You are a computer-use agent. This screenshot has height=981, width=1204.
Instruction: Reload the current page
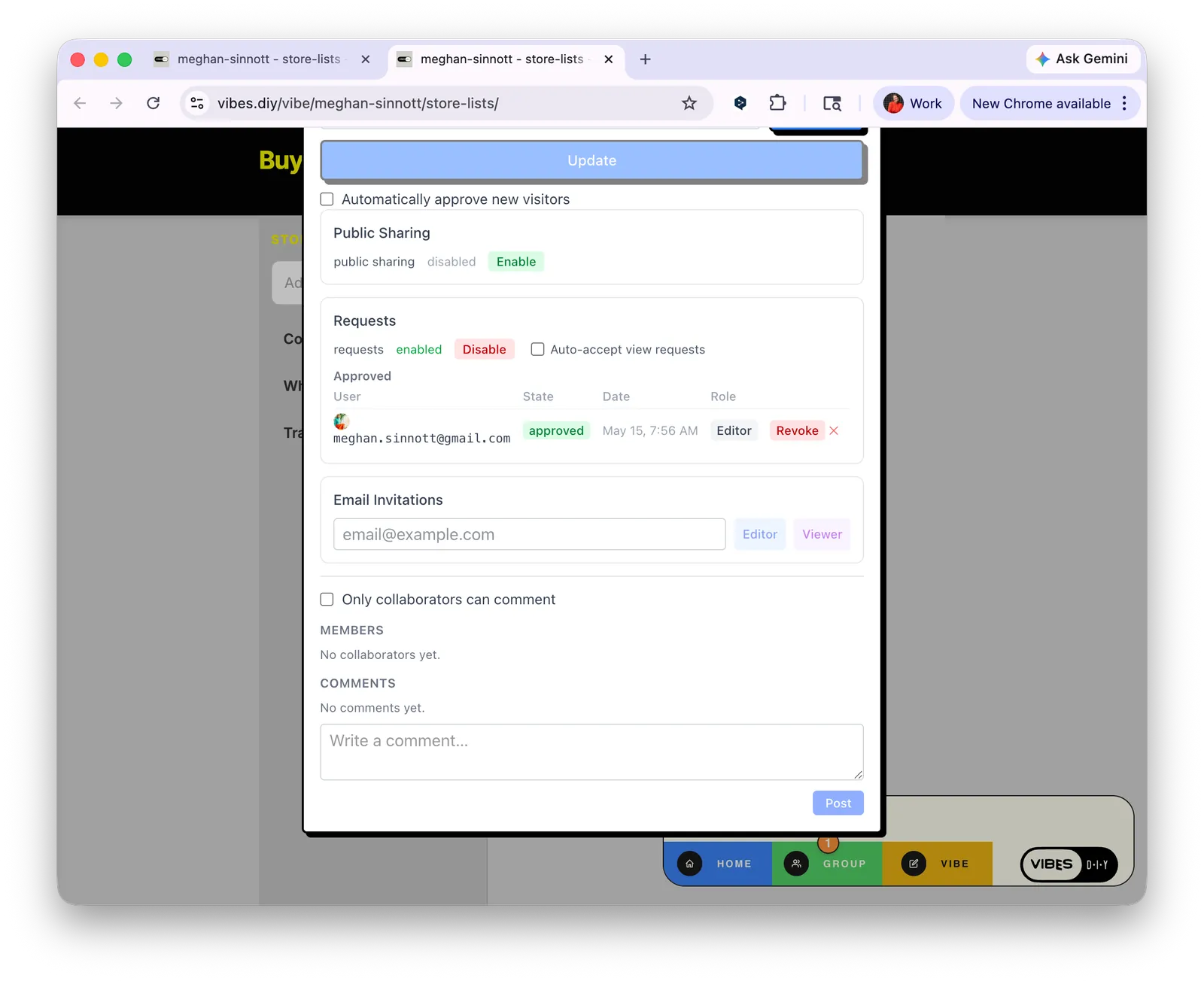(x=154, y=103)
